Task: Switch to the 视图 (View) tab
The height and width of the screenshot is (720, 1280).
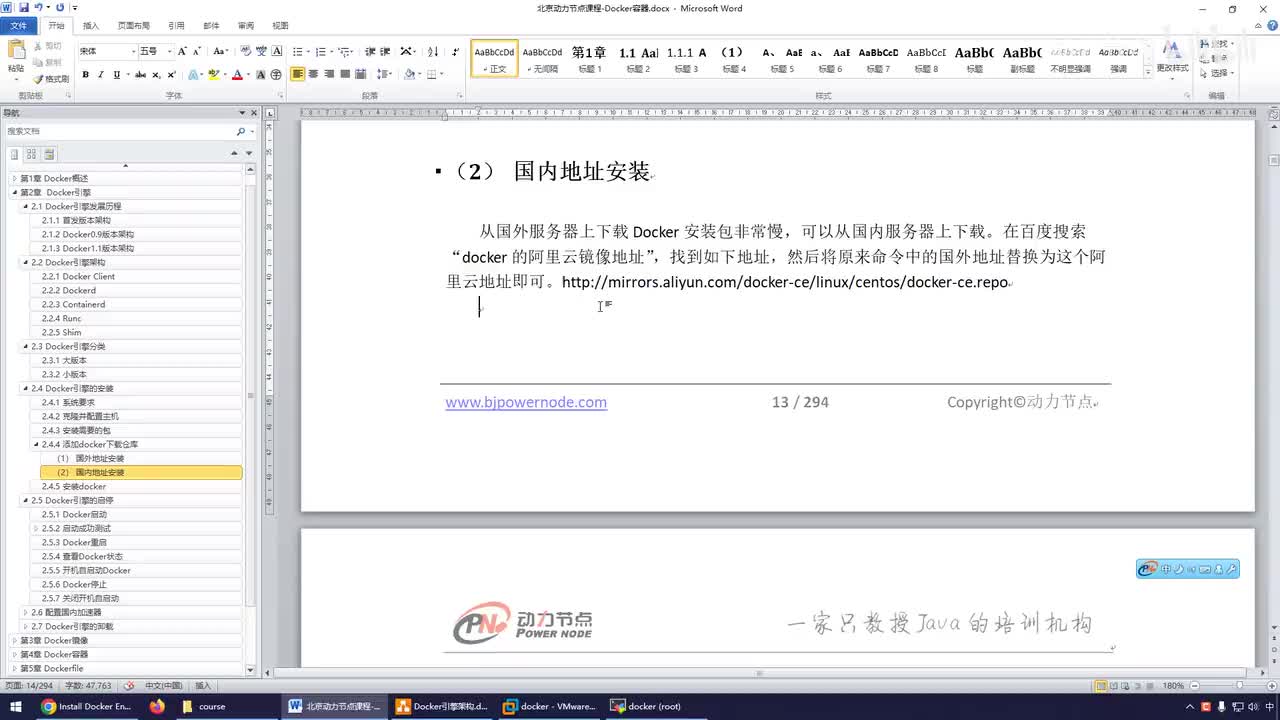Action: (281, 26)
